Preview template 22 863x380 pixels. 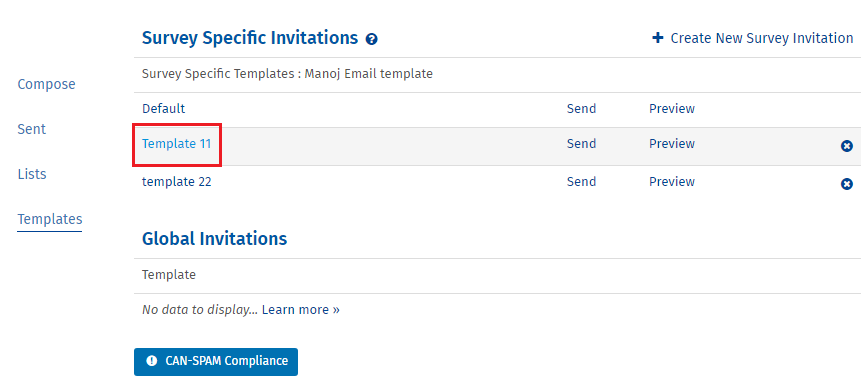coord(671,182)
